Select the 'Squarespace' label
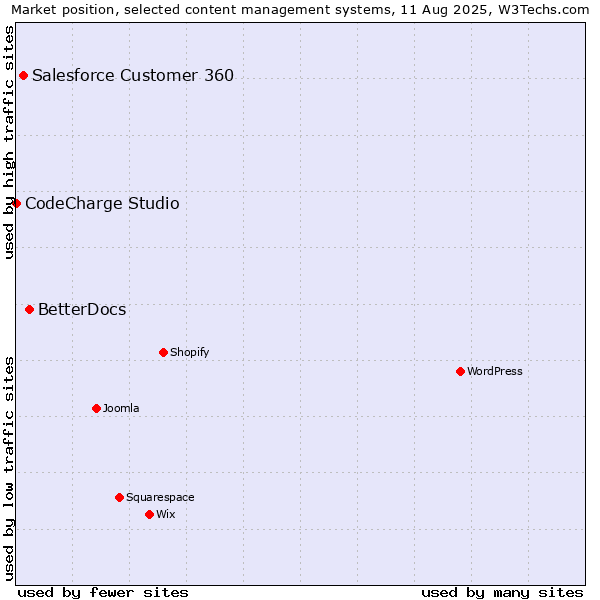Screen dimensions: 600x600 point(160,497)
